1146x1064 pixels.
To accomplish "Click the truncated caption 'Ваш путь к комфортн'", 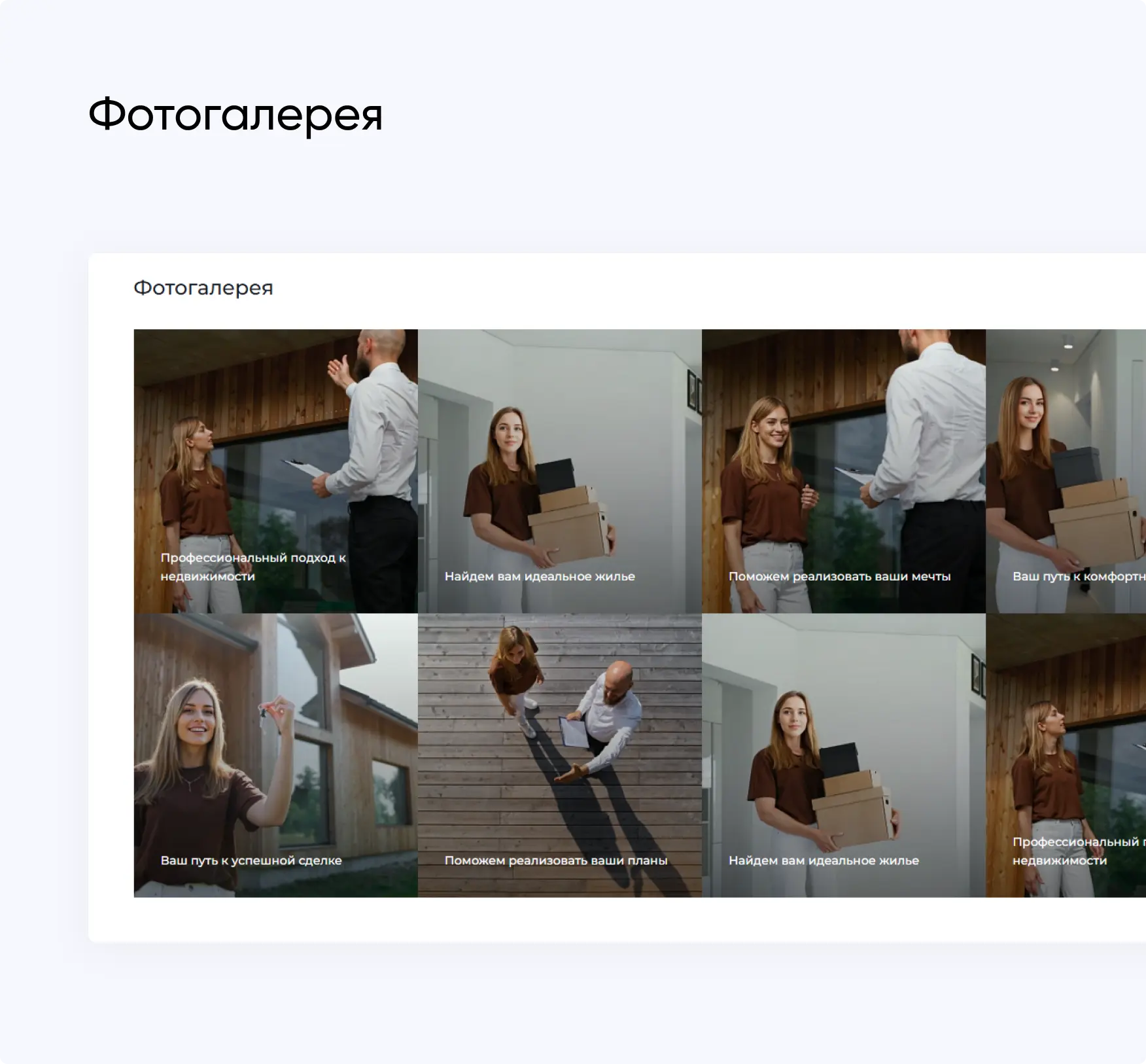I will [x=1079, y=576].
